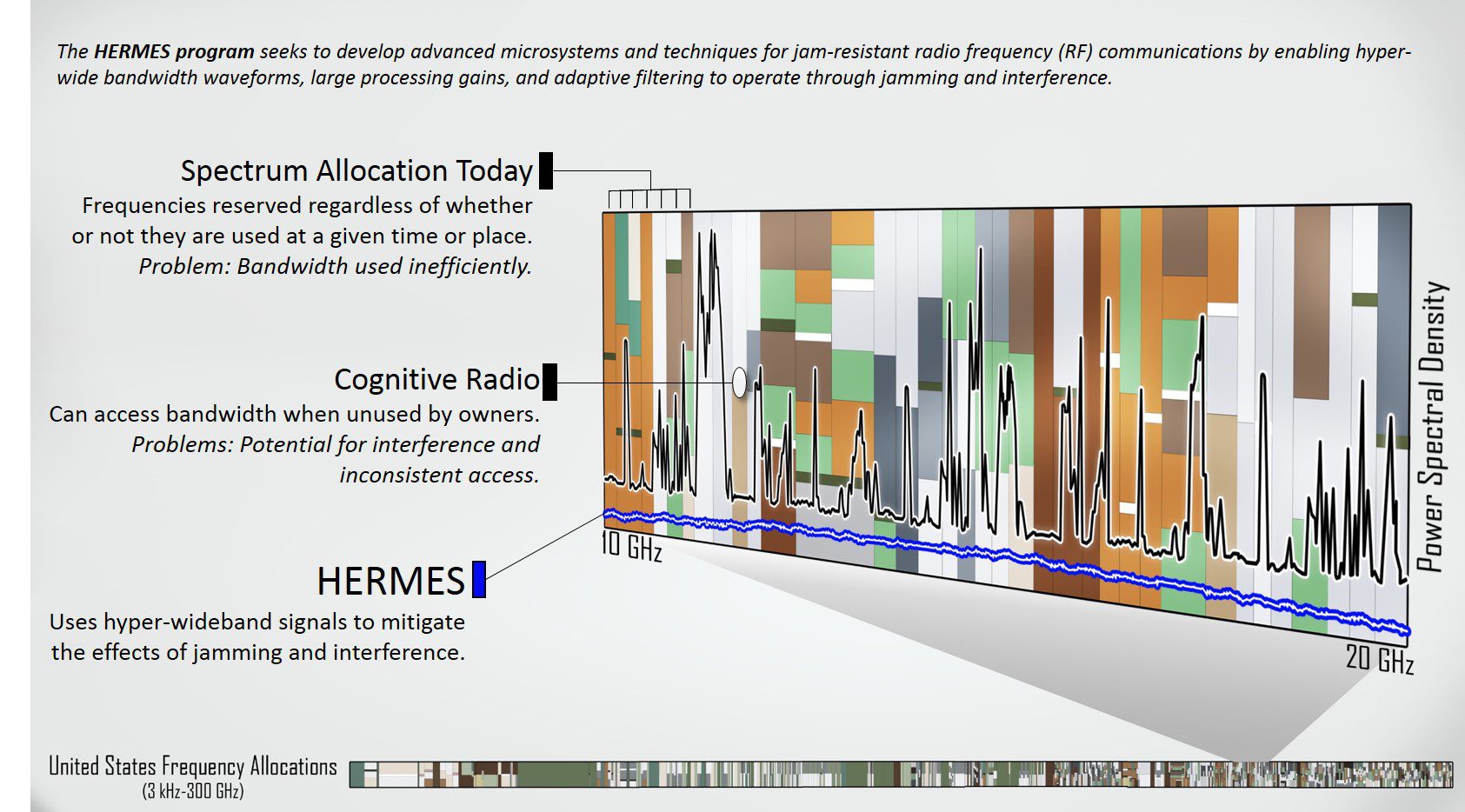Click the Problem: Bandwidth used inefficiently text
This screenshot has height=812, width=1465.
point(335,266)
